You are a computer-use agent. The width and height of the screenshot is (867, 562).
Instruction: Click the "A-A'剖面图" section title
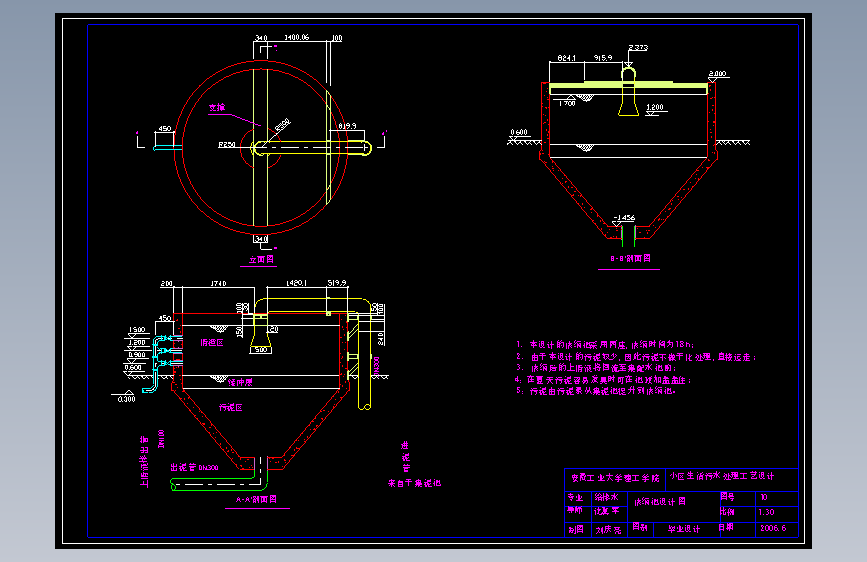(x=257, y=499)
